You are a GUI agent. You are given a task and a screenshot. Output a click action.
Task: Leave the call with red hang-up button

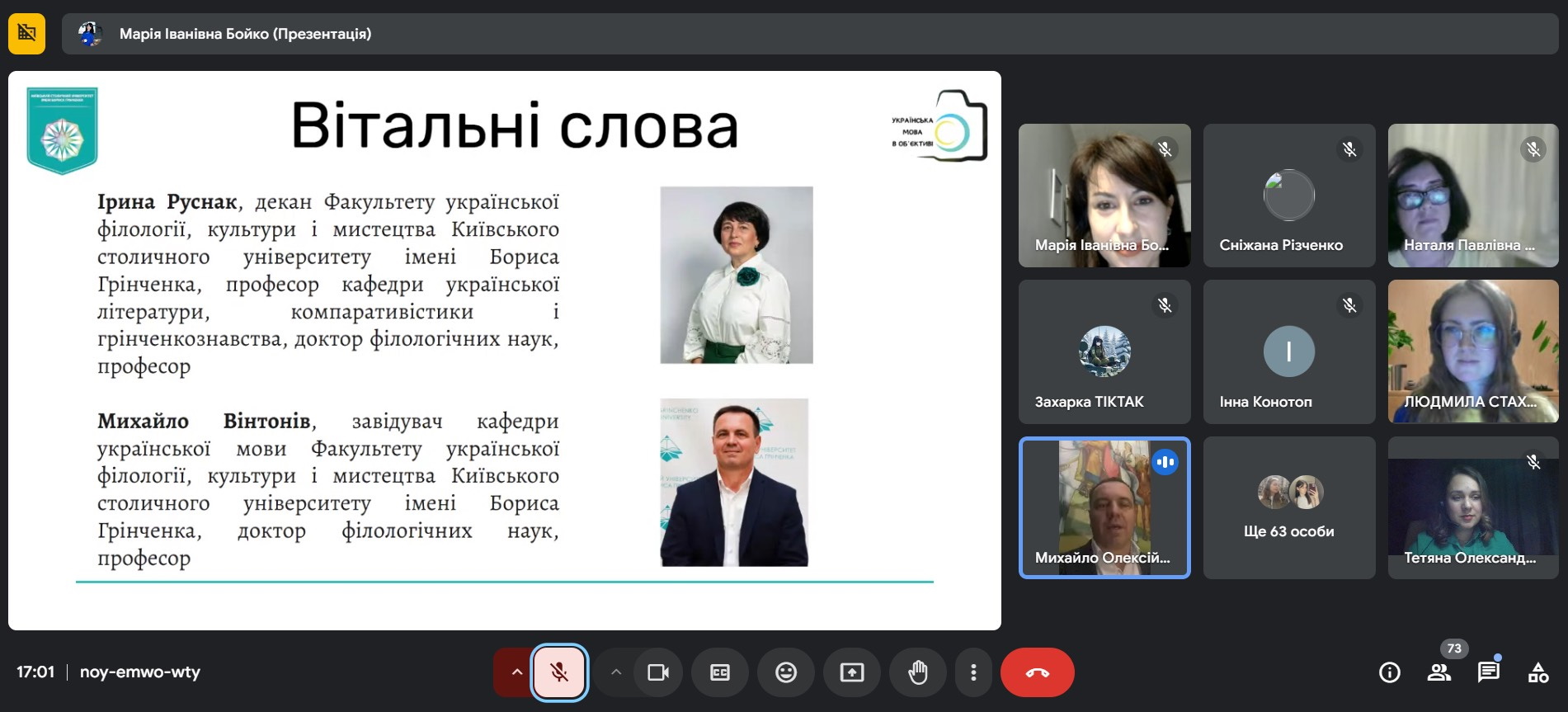pyautogui.click(x=1037, y=672)
